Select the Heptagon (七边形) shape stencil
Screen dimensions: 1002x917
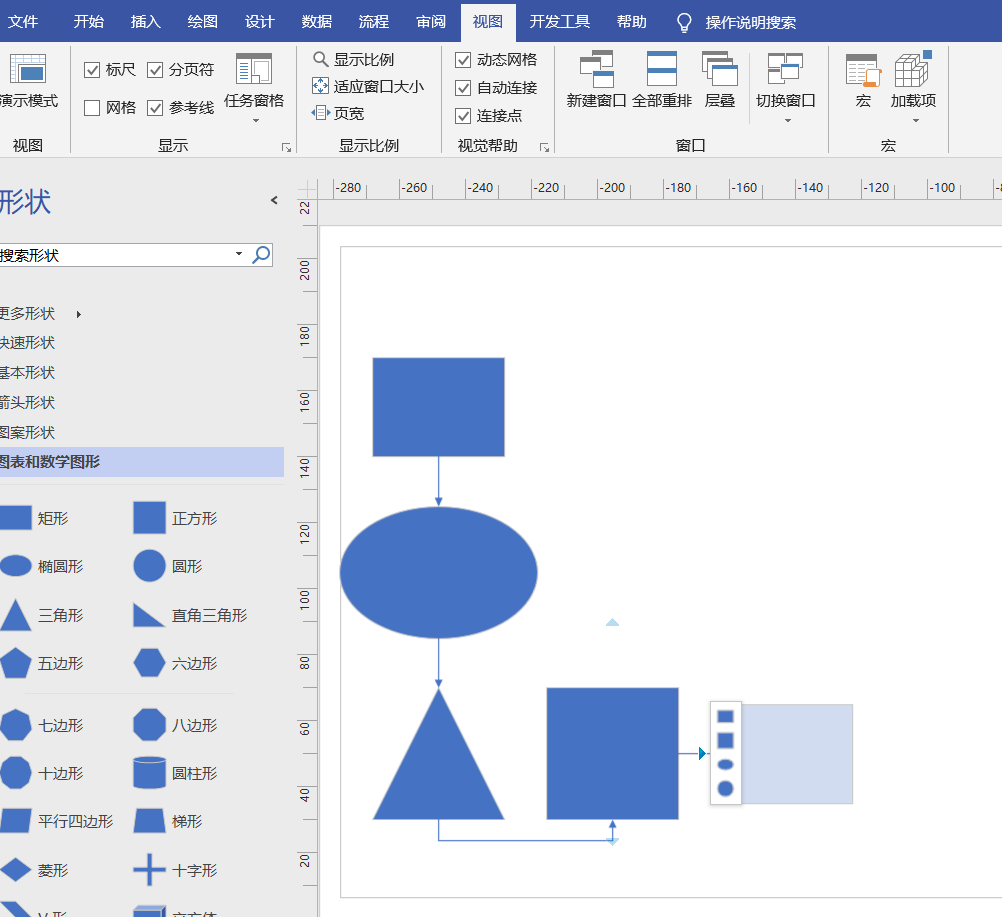(x=42, y=725)
